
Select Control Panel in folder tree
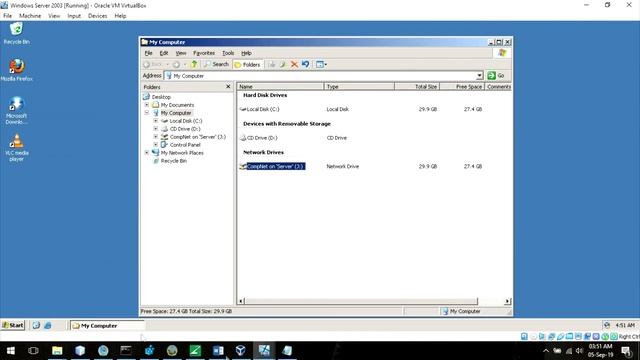[x=185, y=144]
